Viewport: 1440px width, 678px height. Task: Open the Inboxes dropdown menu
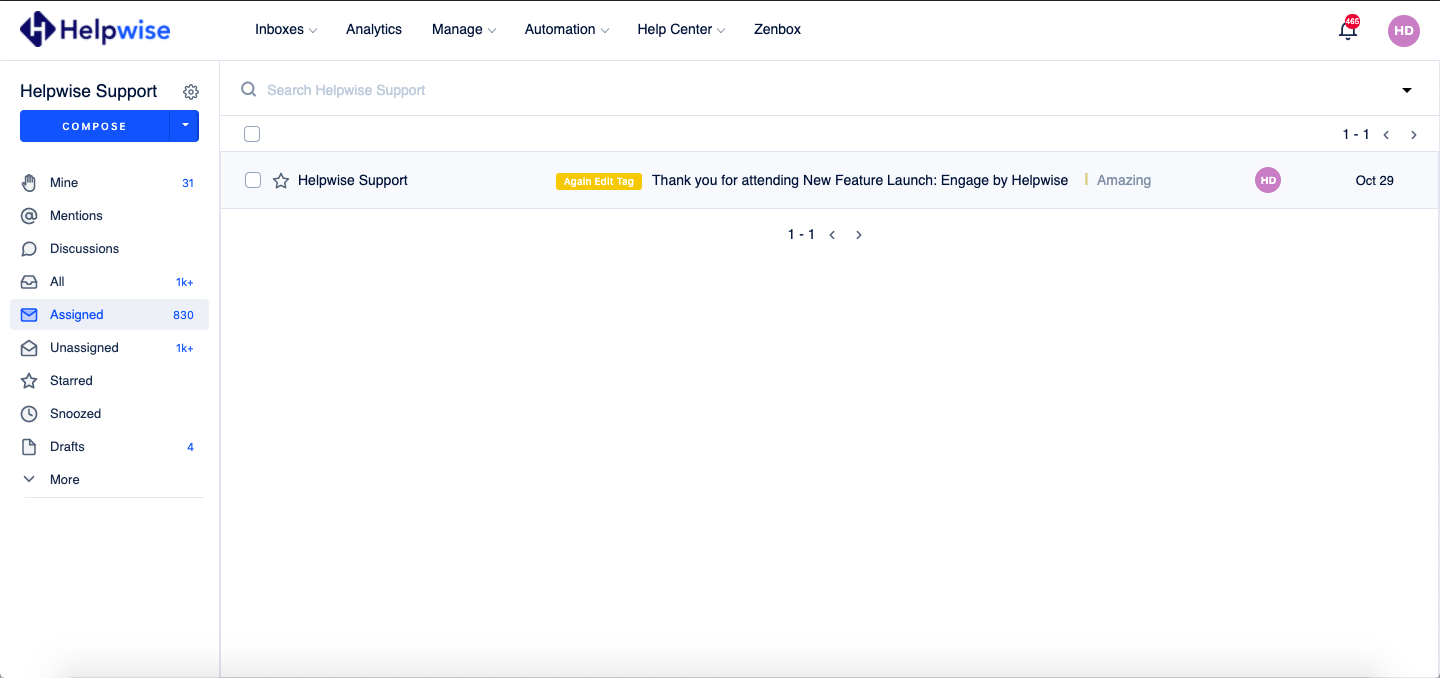286,29
